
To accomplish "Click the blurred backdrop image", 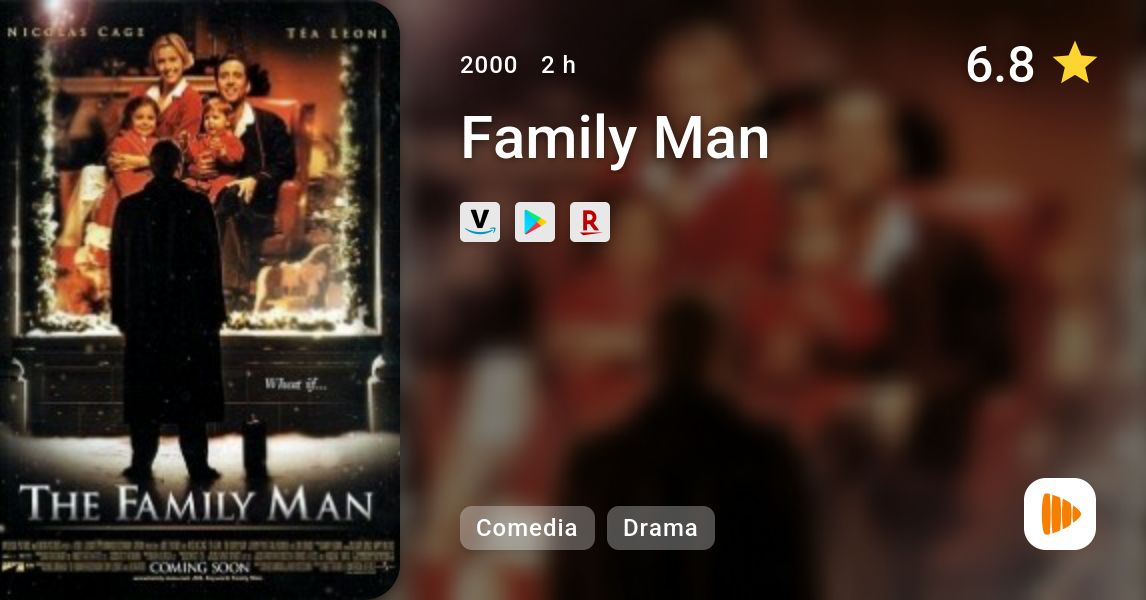I will 773,300.
